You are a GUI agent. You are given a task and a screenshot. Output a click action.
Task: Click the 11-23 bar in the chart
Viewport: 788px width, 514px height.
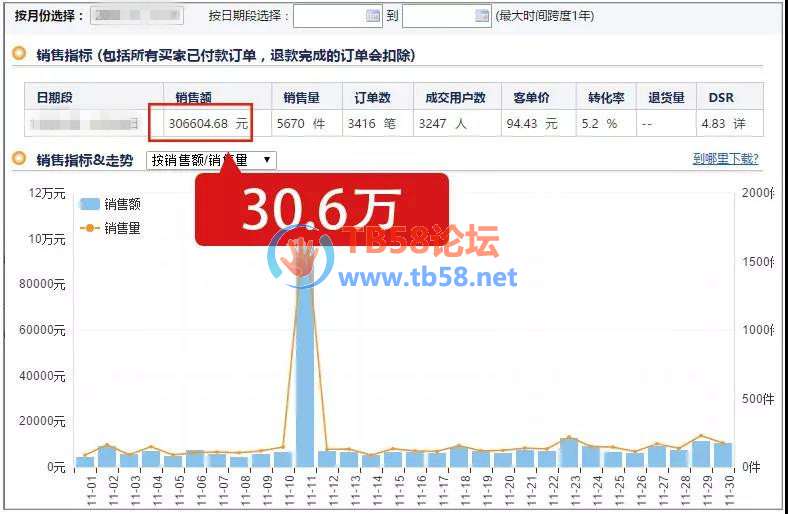pyautogui.click(x=569, y=453)
